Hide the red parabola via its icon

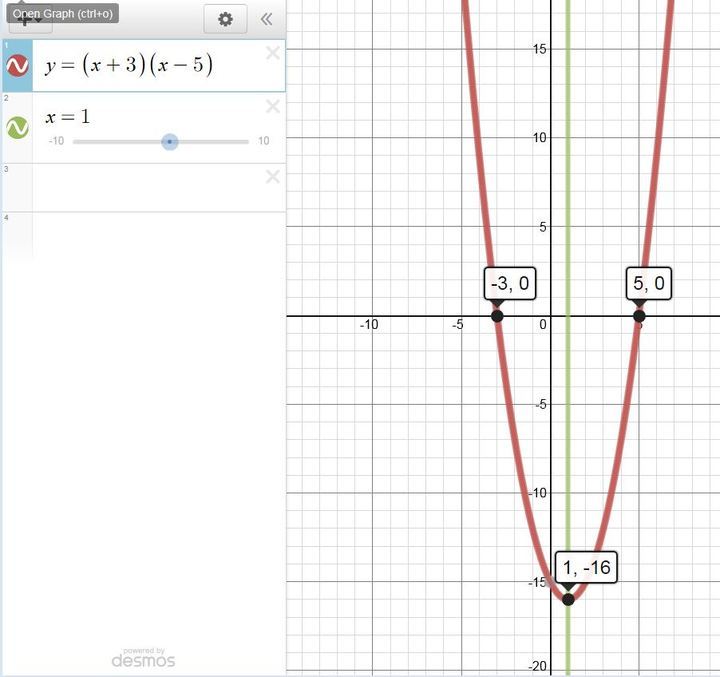tap(17, 66)
